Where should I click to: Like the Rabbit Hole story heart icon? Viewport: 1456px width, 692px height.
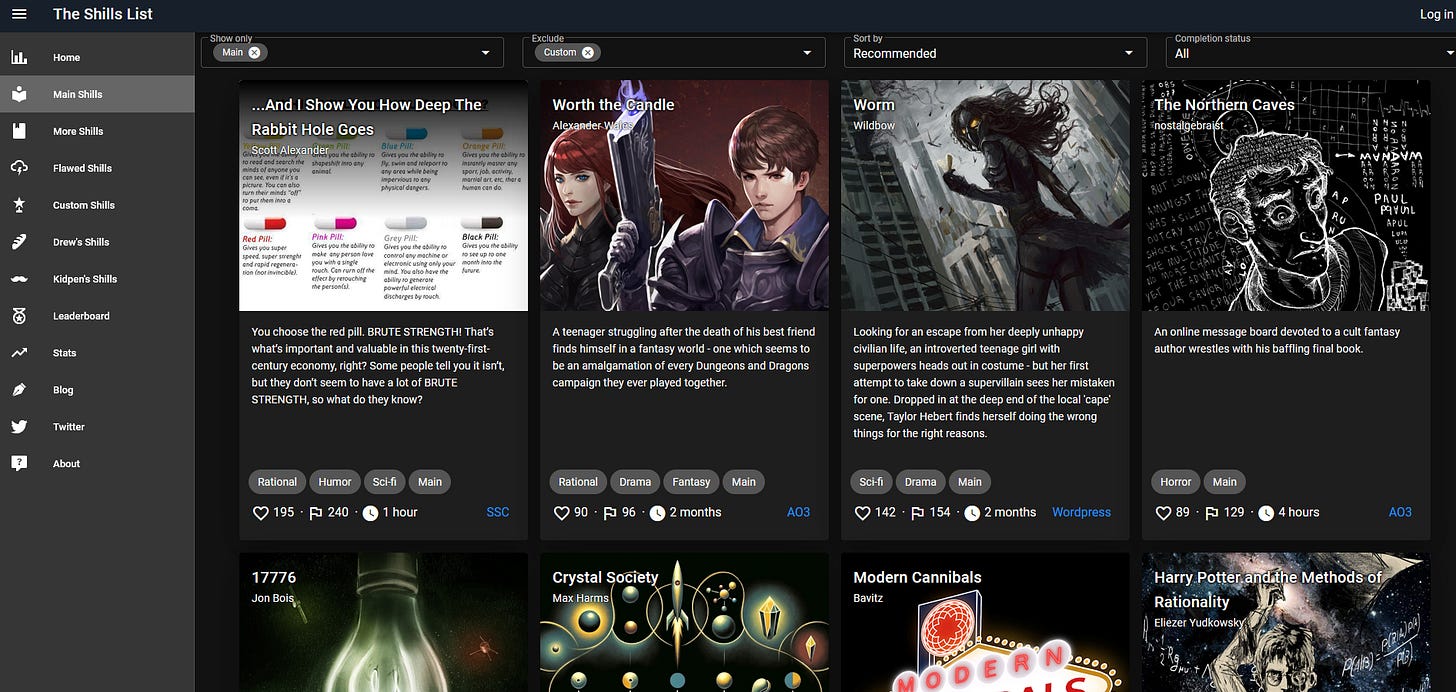point(260,513)
